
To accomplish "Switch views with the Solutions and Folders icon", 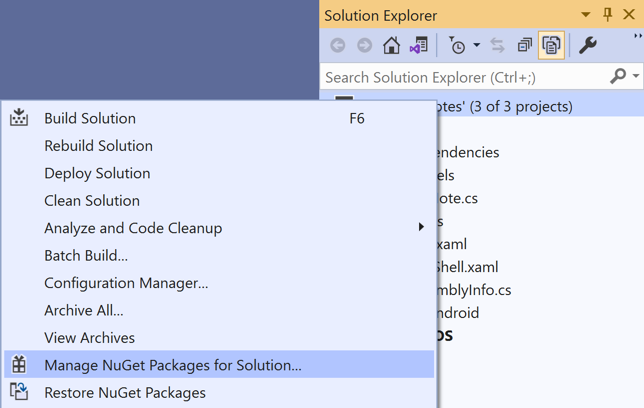I will point(418,45).
